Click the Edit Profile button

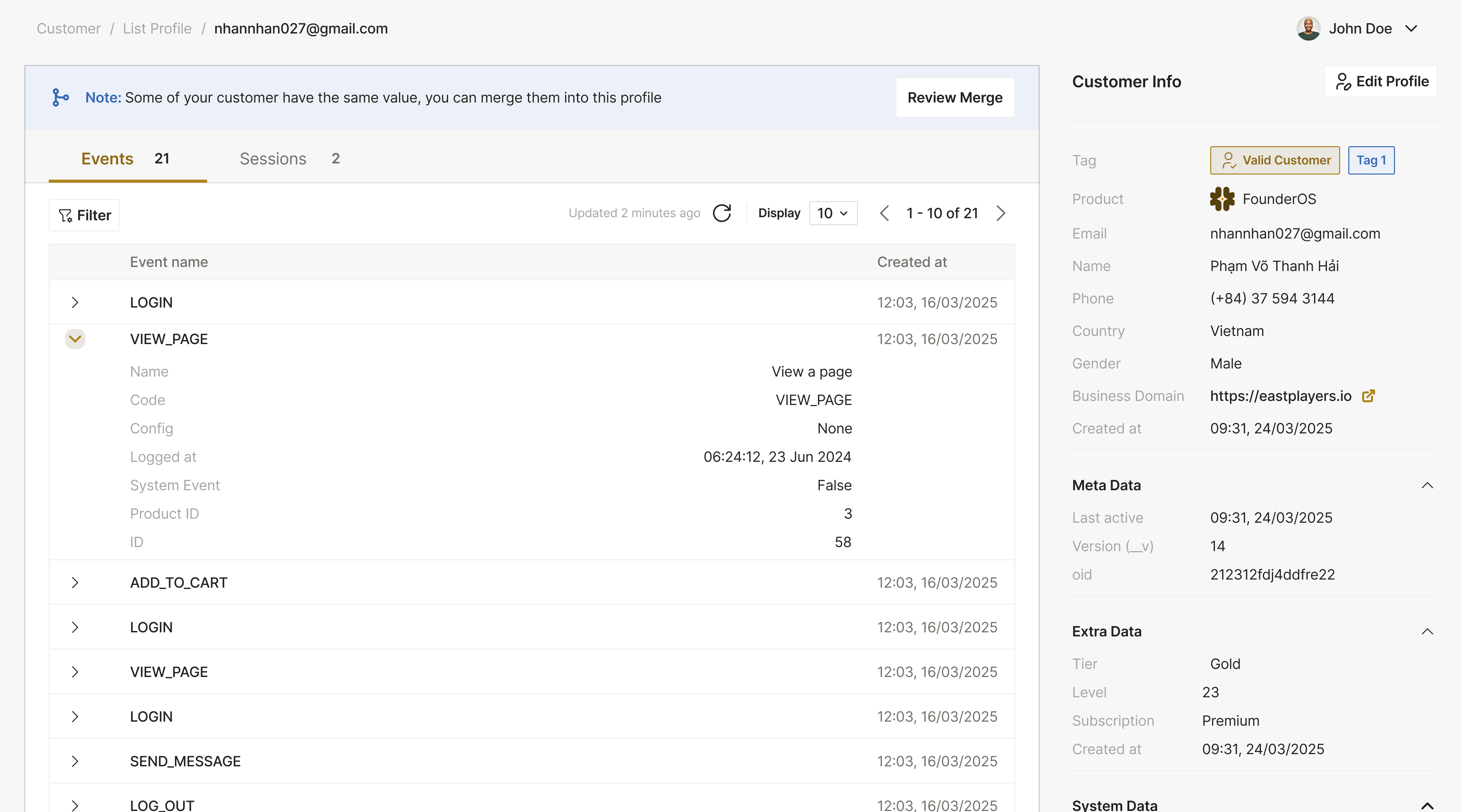(x=1380, y=82)
